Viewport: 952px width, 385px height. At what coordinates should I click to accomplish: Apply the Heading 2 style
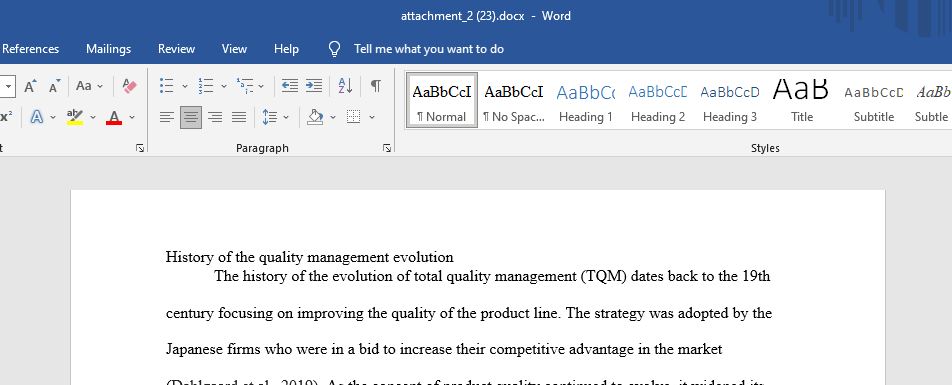[658, 101]
